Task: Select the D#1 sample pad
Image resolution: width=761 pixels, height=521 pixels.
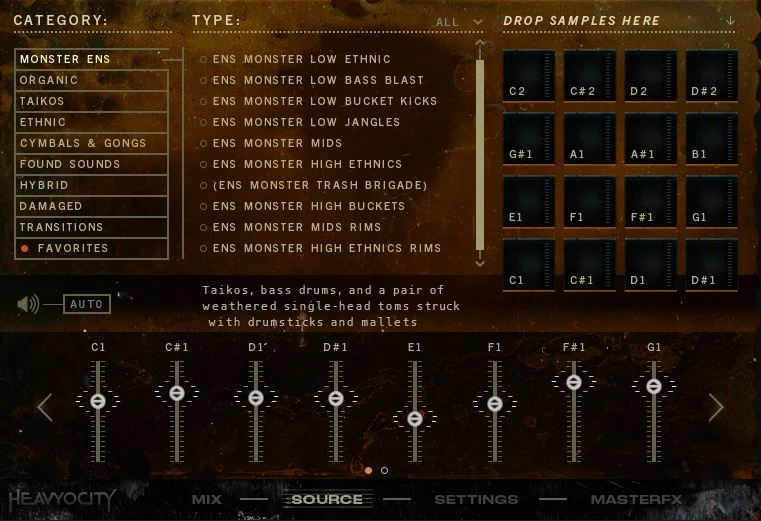Action: (x=711, y=265)
